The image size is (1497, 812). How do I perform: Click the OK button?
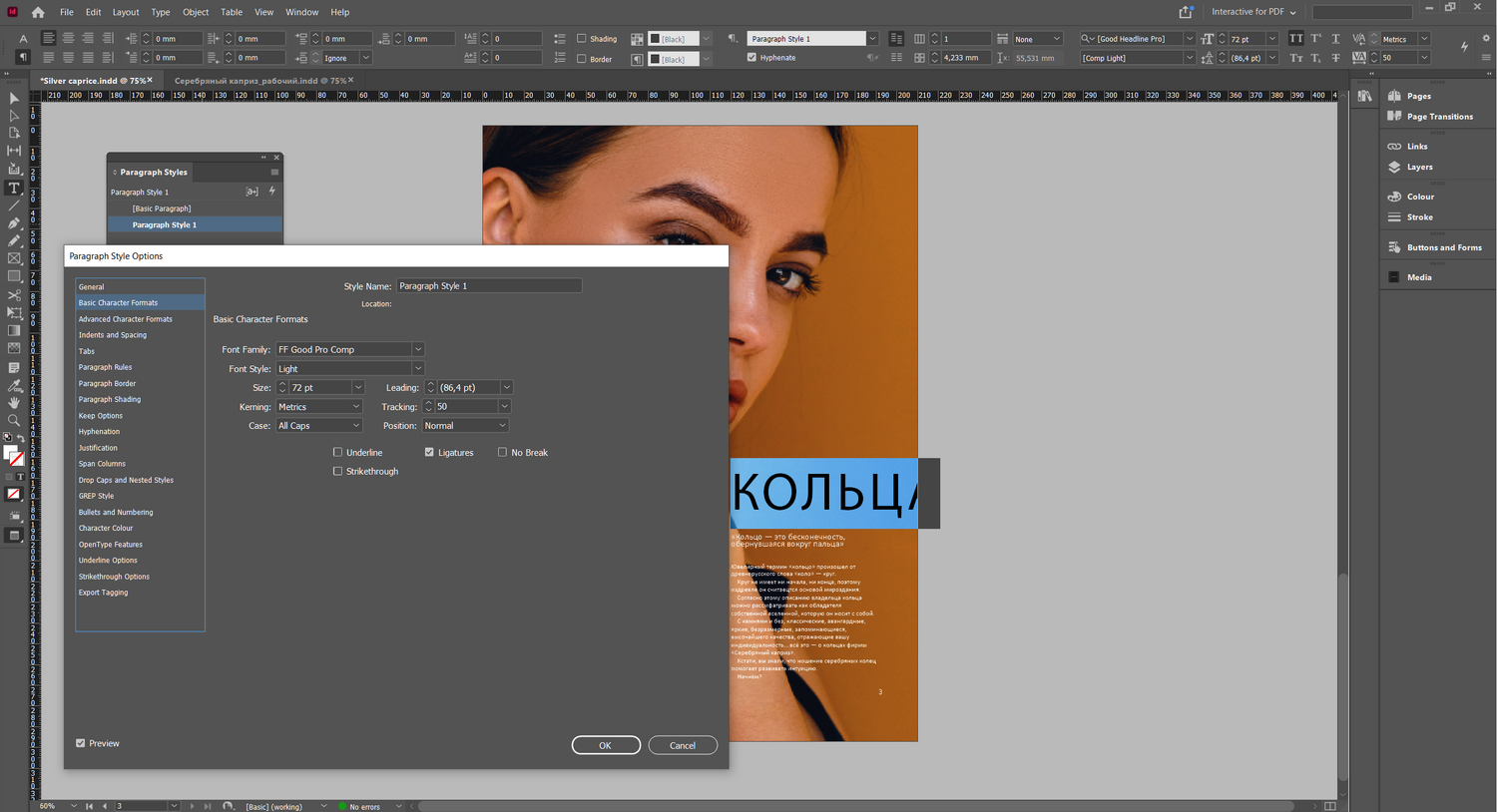point(606,745)
